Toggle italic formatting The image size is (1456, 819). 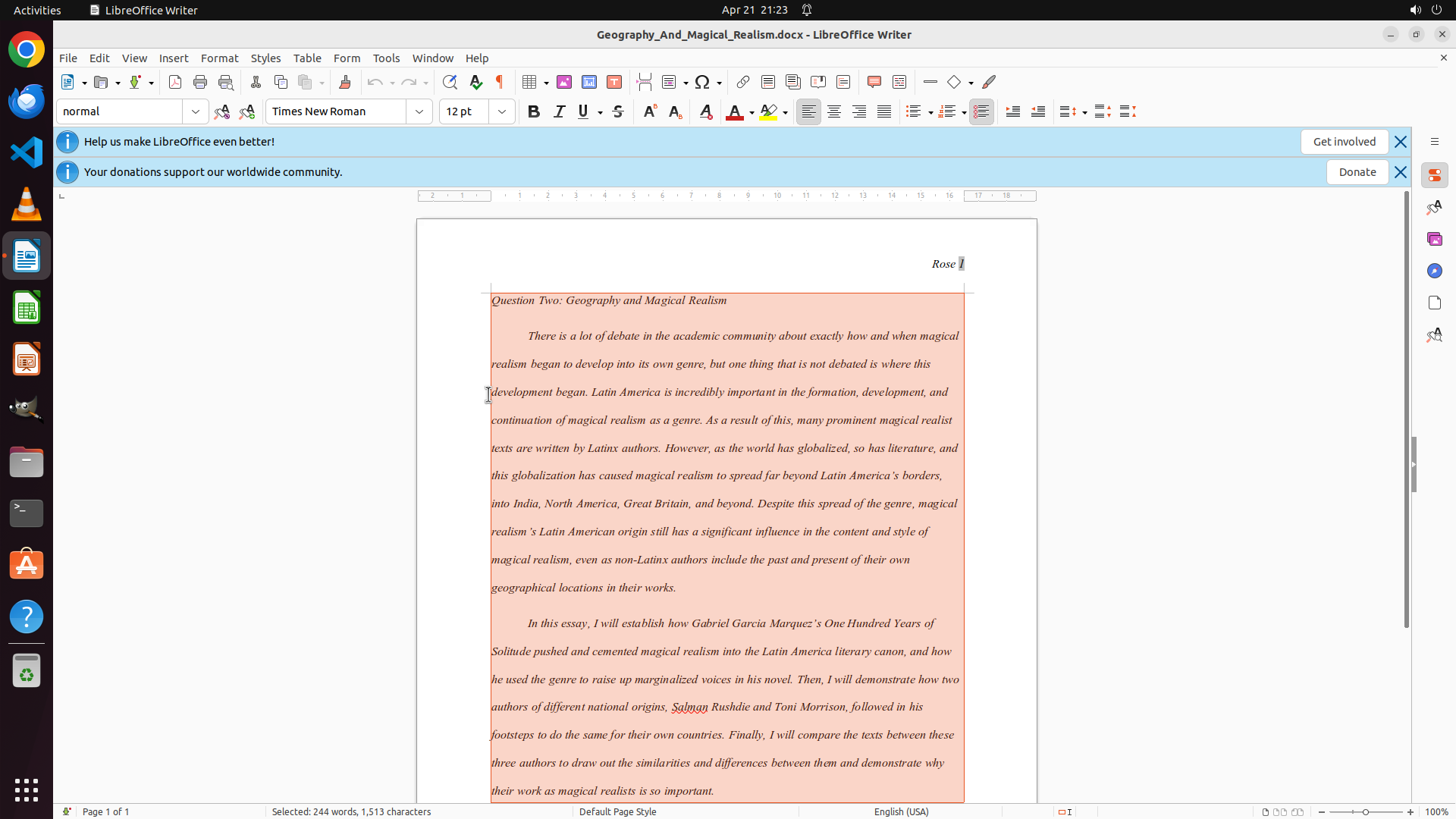click(x=559, y=111)
